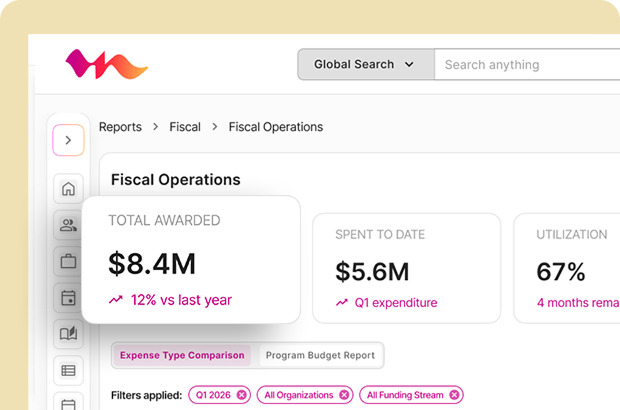Click the Total Awarded $8.4M card

(x=191, y=259)
